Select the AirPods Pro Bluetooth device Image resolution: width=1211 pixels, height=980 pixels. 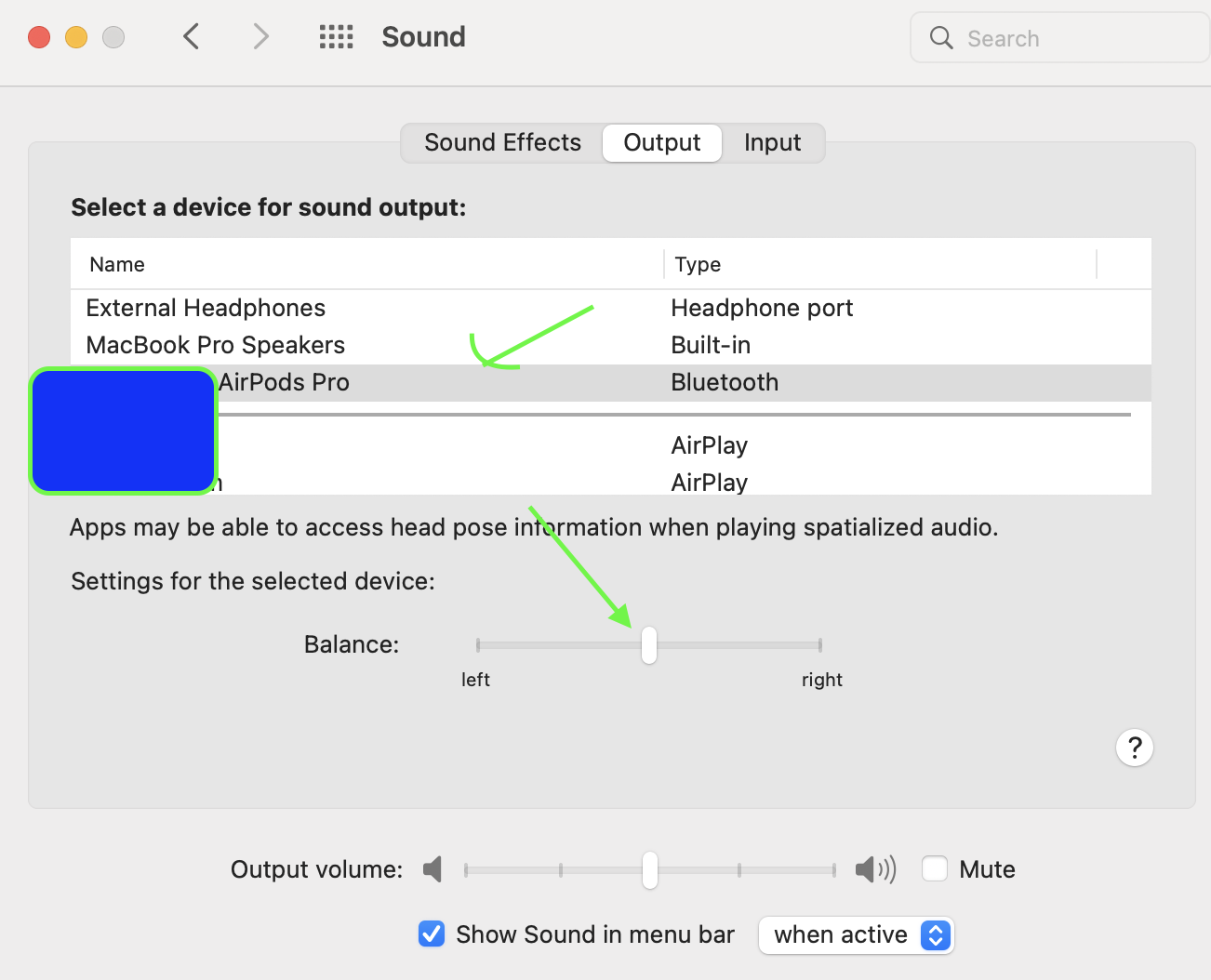click(285, 383)
